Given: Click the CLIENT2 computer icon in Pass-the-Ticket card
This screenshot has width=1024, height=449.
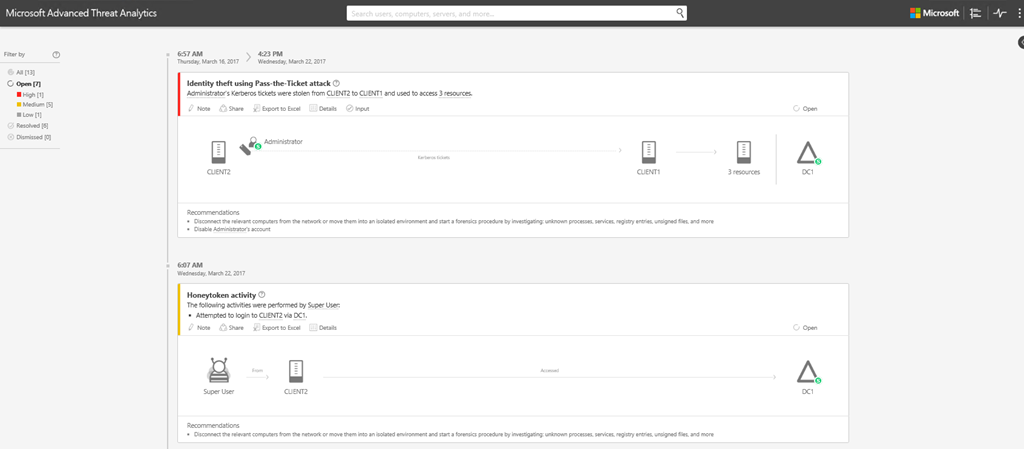Looking at the screenshot, I should [x=219, y=153].
